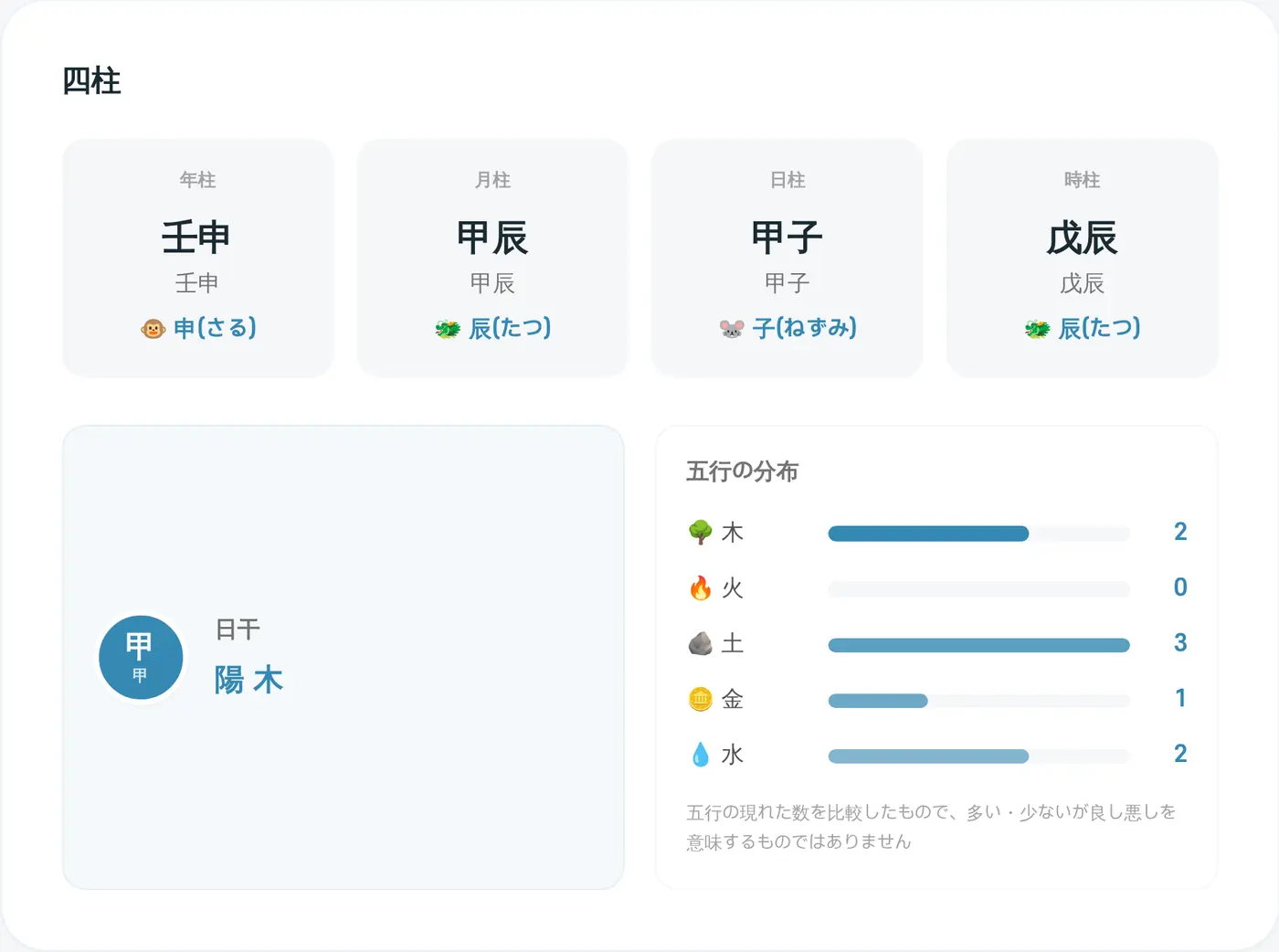Click the tree icon beside 木
Image resolution: width=1279 pixels, height=952 pixels.
(701, 533)
